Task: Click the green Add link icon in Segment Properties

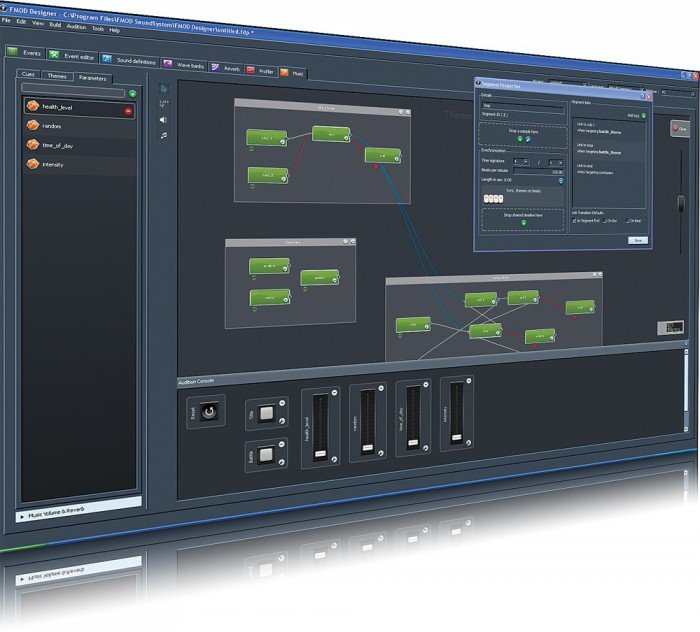Action: coord(643,116)
